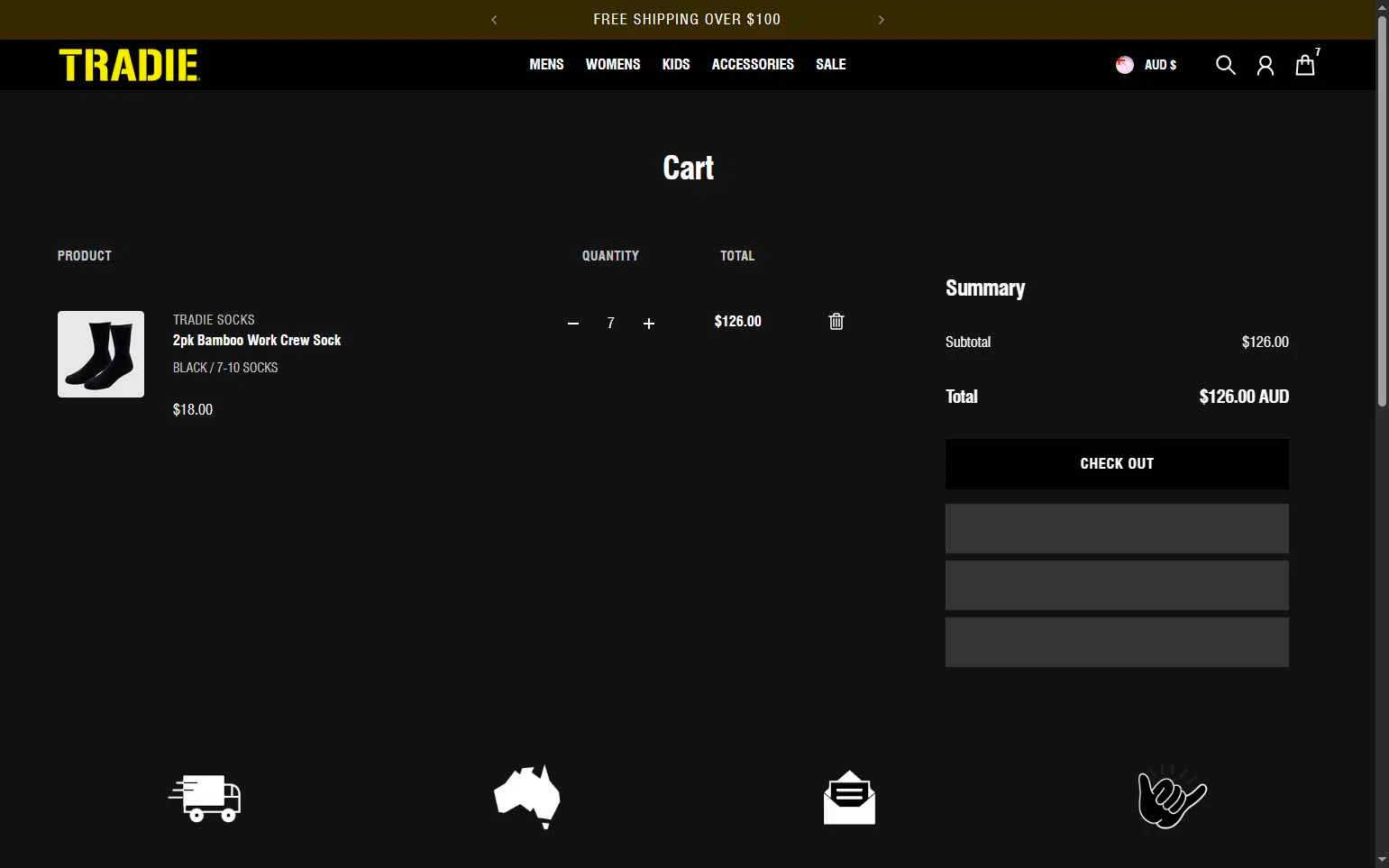Open the WOMENS menu
The height and width of the screenshot is (868, 1389).
coord(613,64)
